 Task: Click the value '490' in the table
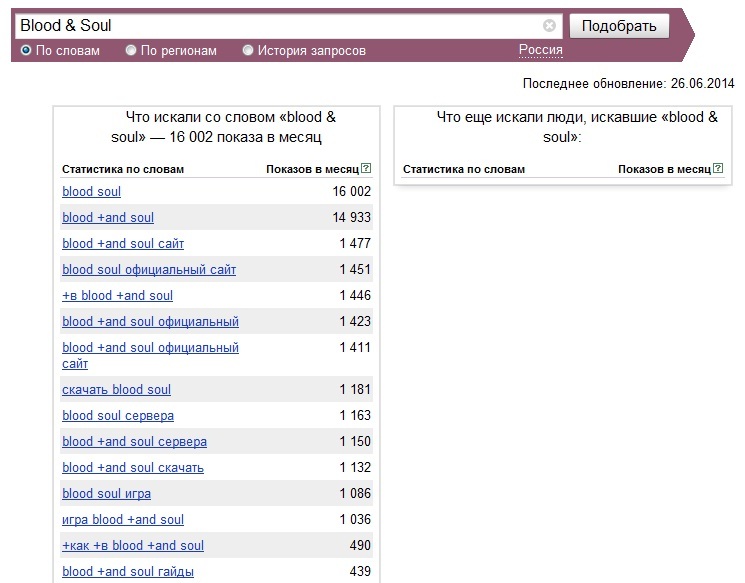(x=360, y=545)
